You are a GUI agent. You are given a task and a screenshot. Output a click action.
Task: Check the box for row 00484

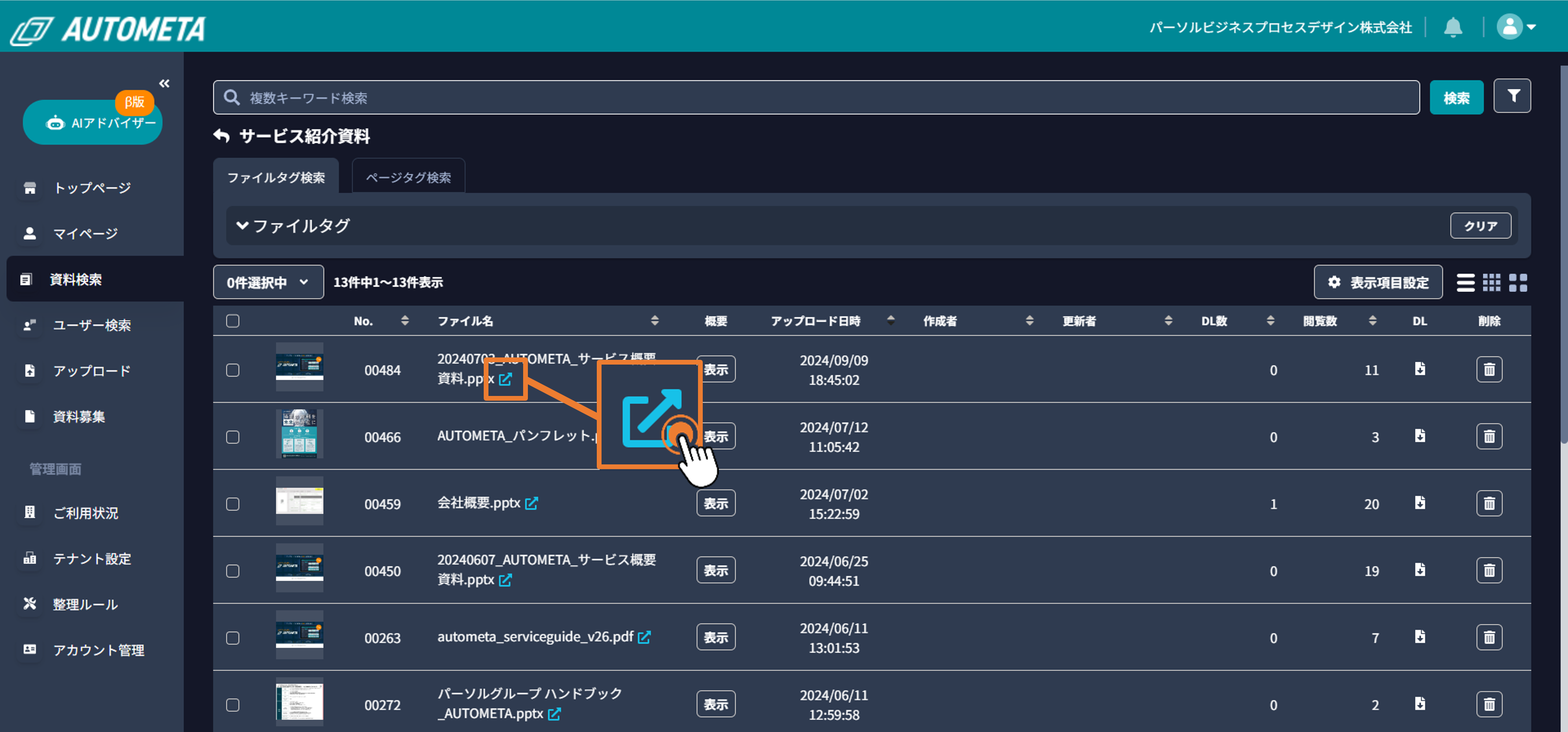(232, 370)
